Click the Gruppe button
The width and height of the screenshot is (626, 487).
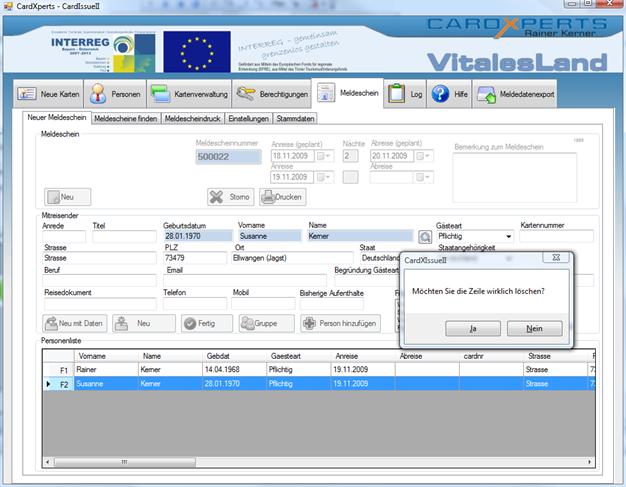[267, 323]
